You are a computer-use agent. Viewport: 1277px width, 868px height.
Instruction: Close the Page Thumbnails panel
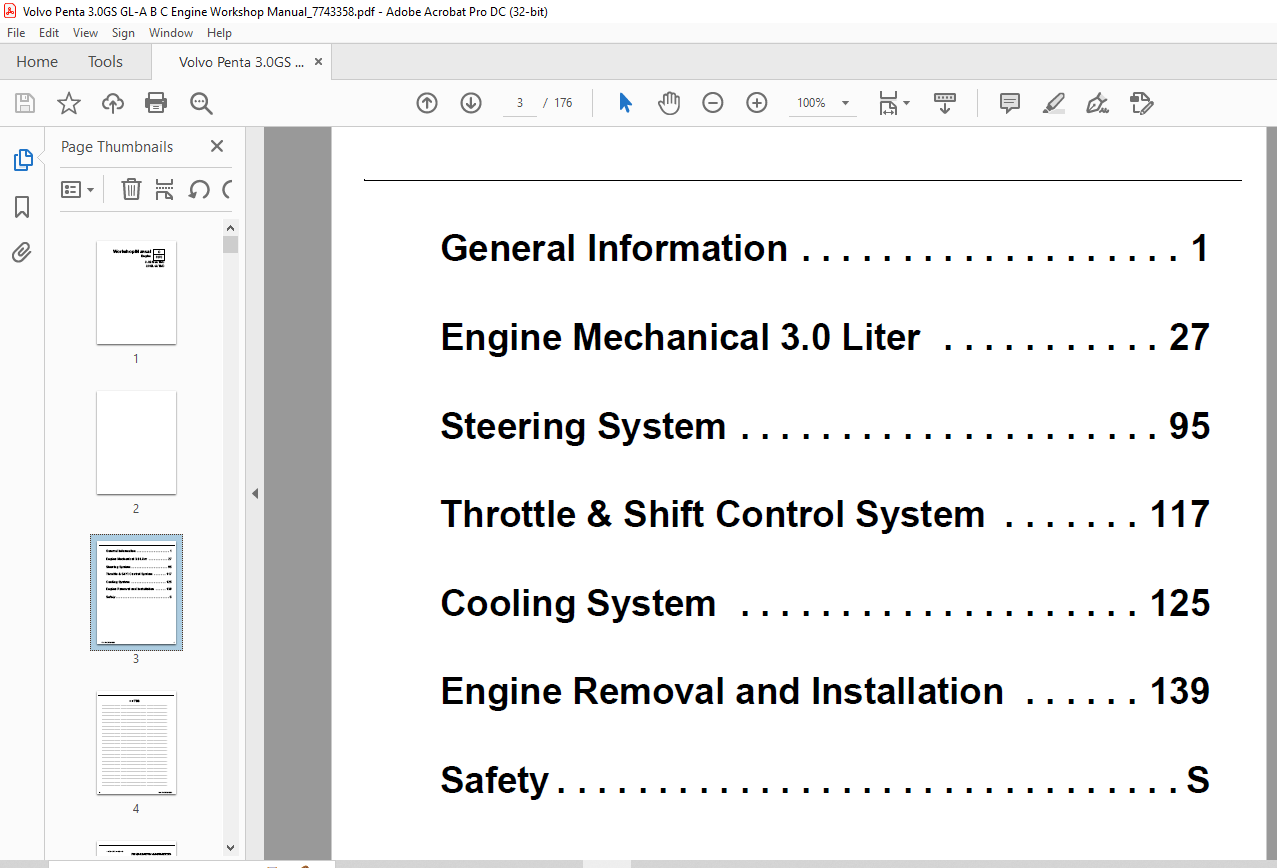(x=217, y=146)
